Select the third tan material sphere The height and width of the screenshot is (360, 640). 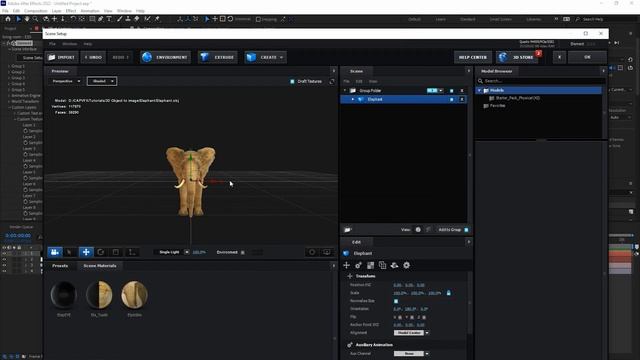(134, 294)
